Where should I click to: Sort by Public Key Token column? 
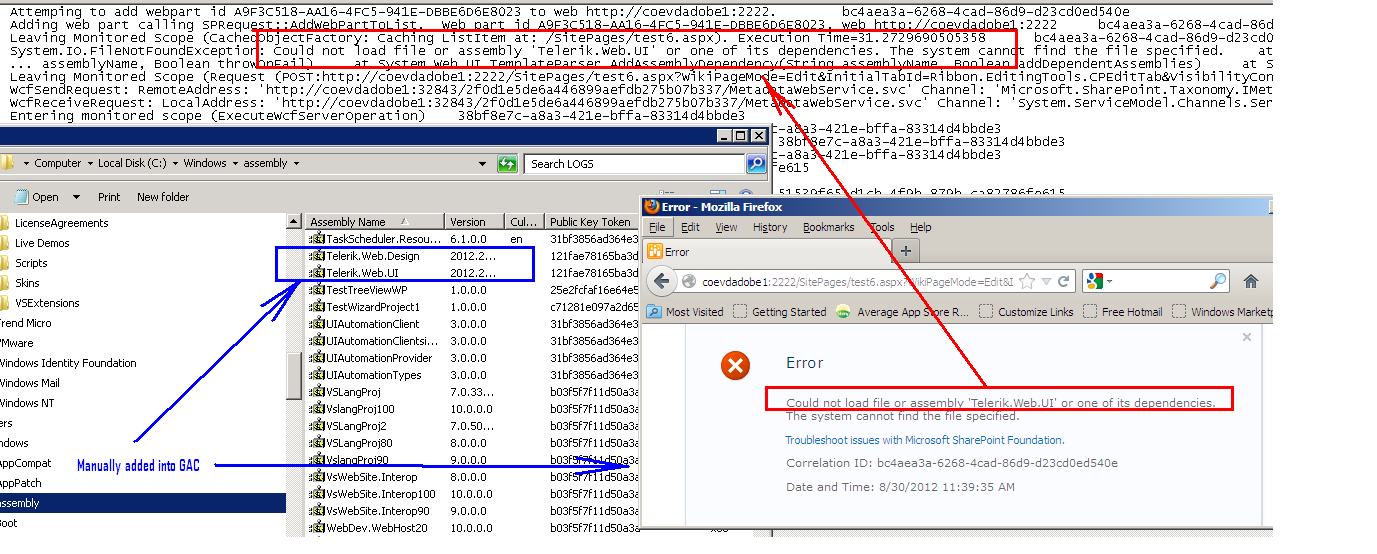click(591, 222)
